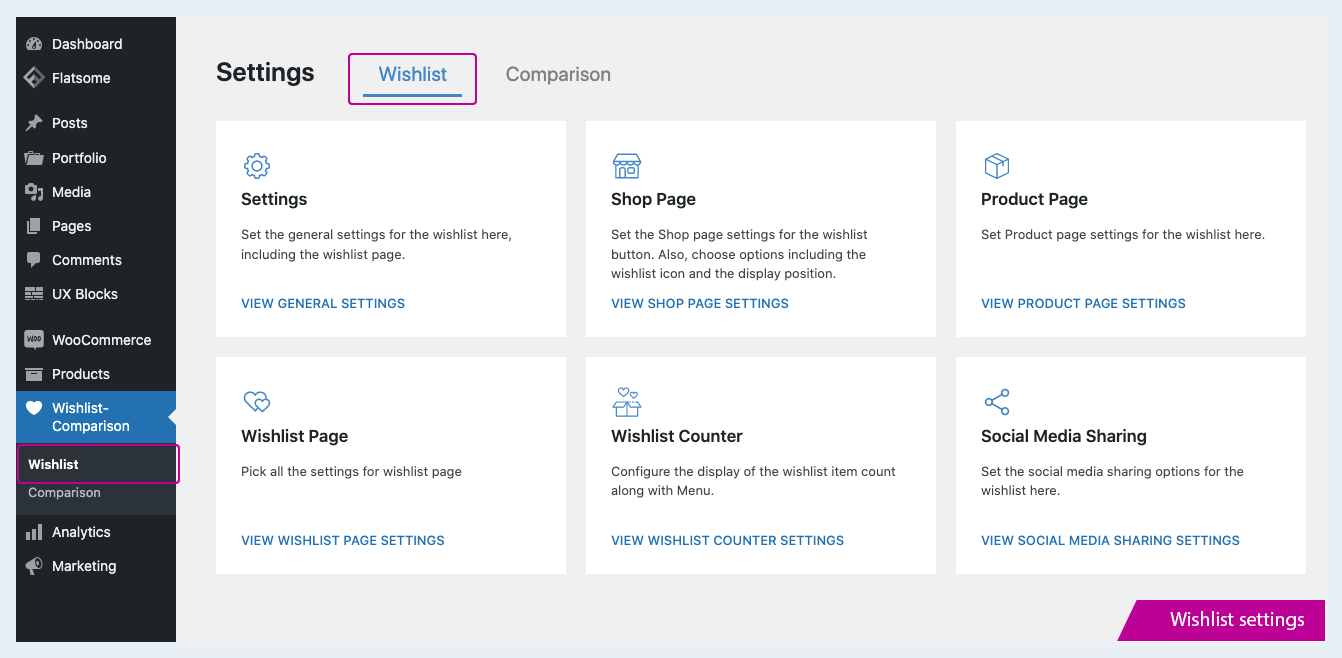Click the Product Page card heading
Viewport: 1342px width, 658px height.
(1034, 199)
